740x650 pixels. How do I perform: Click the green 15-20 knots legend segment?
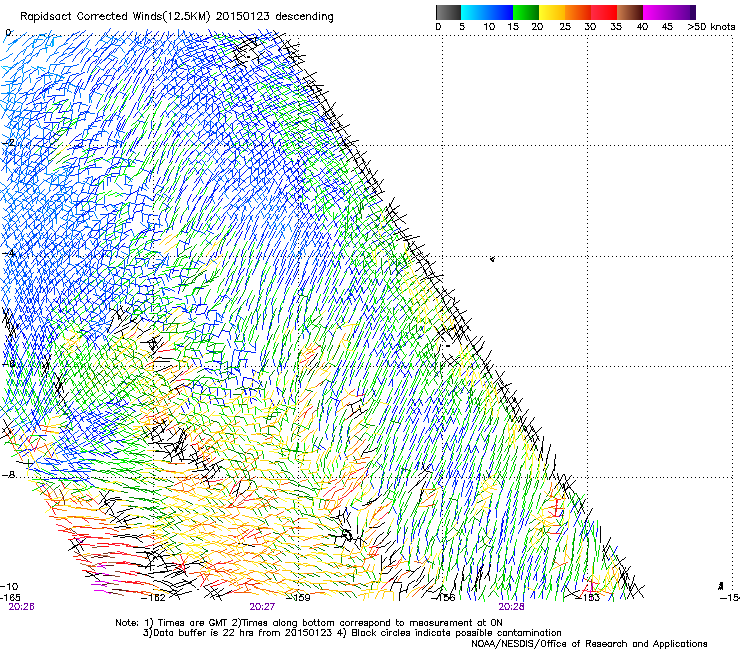tap(526, 12)
